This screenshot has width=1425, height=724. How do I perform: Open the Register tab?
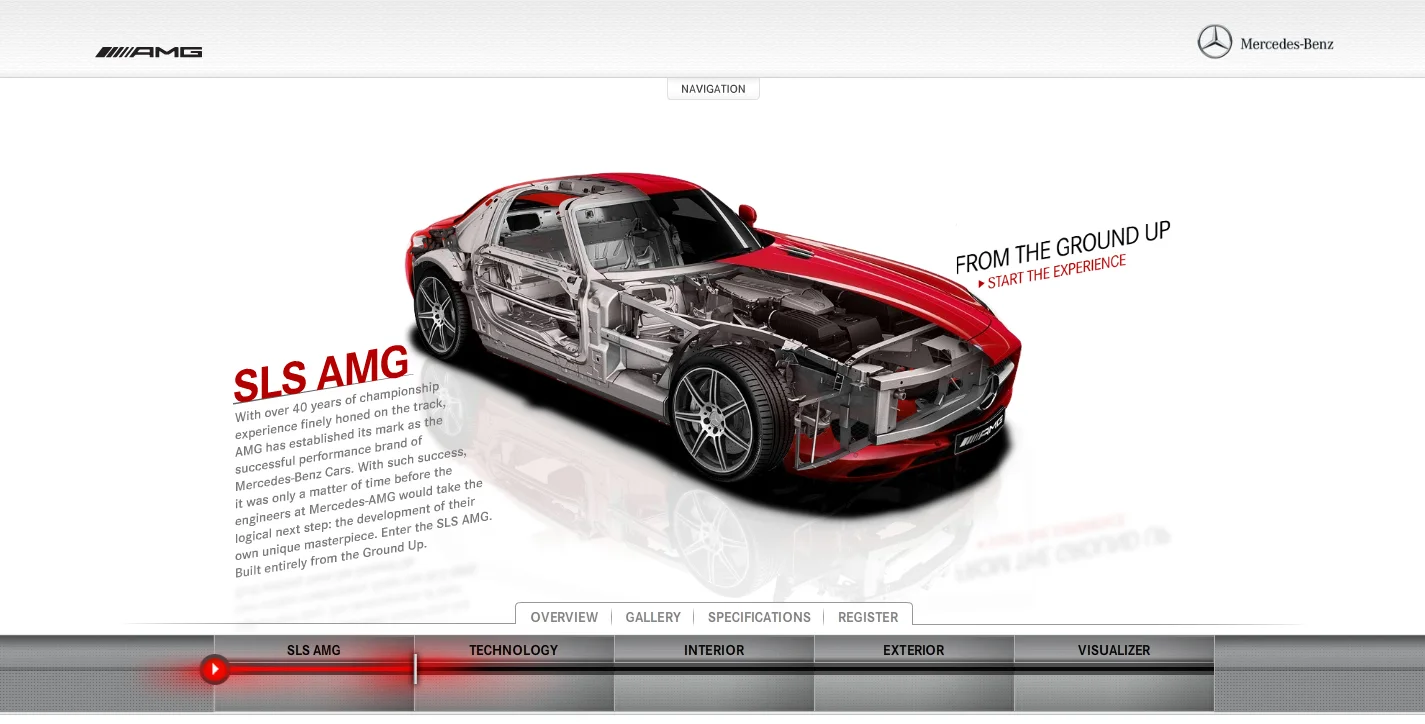tap(868, 617)
